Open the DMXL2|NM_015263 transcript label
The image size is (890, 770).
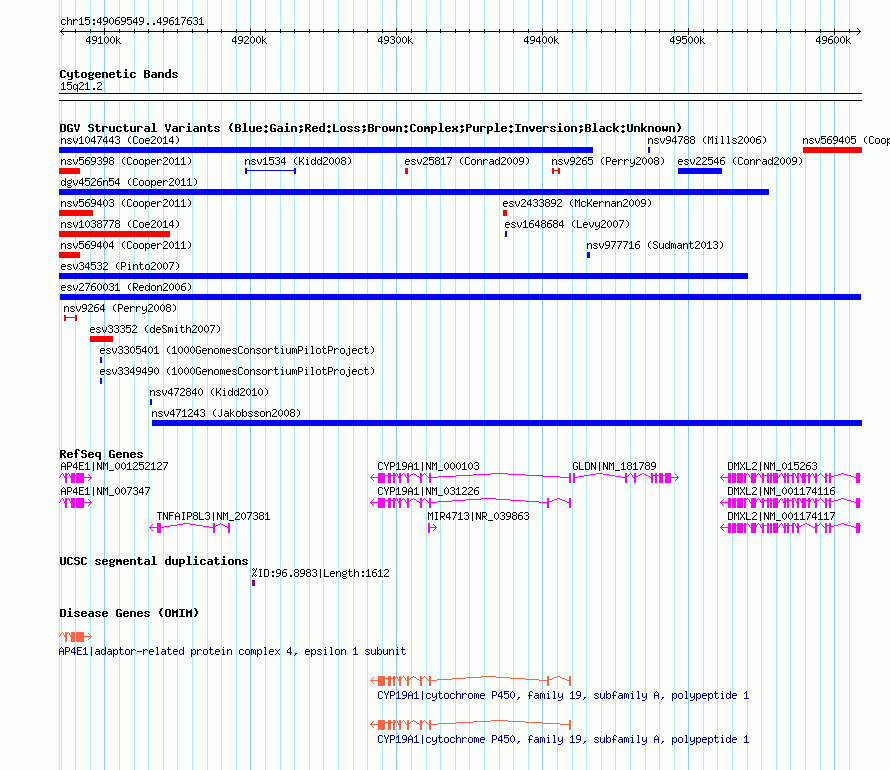click(x=773, y=466)
